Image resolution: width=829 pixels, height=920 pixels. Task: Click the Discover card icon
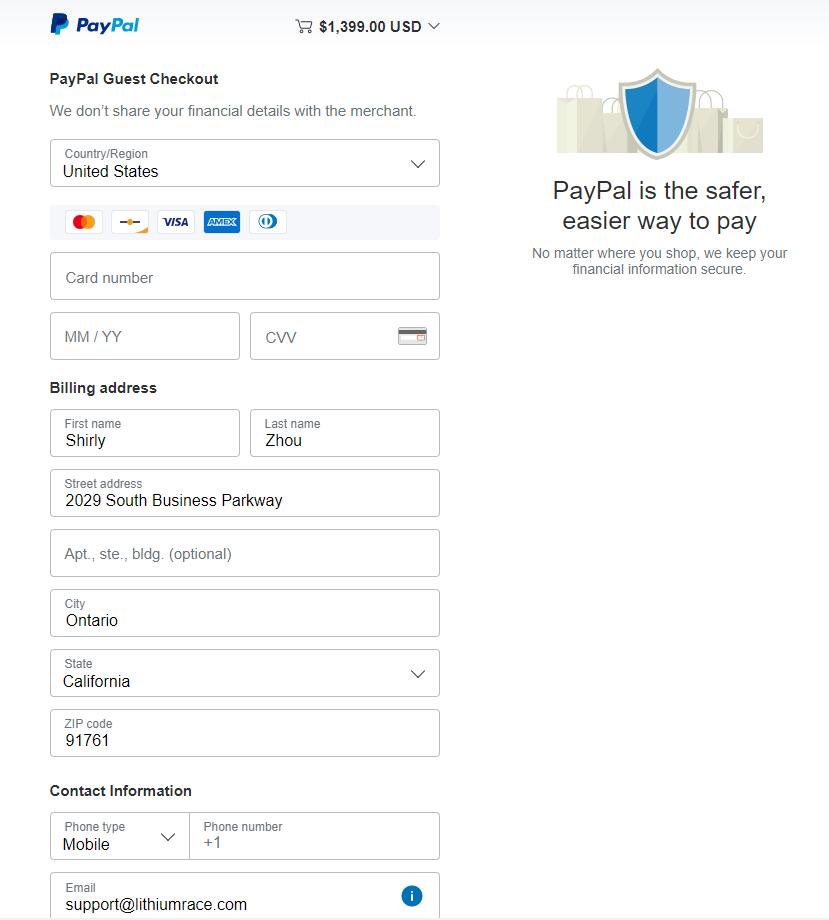130,222
